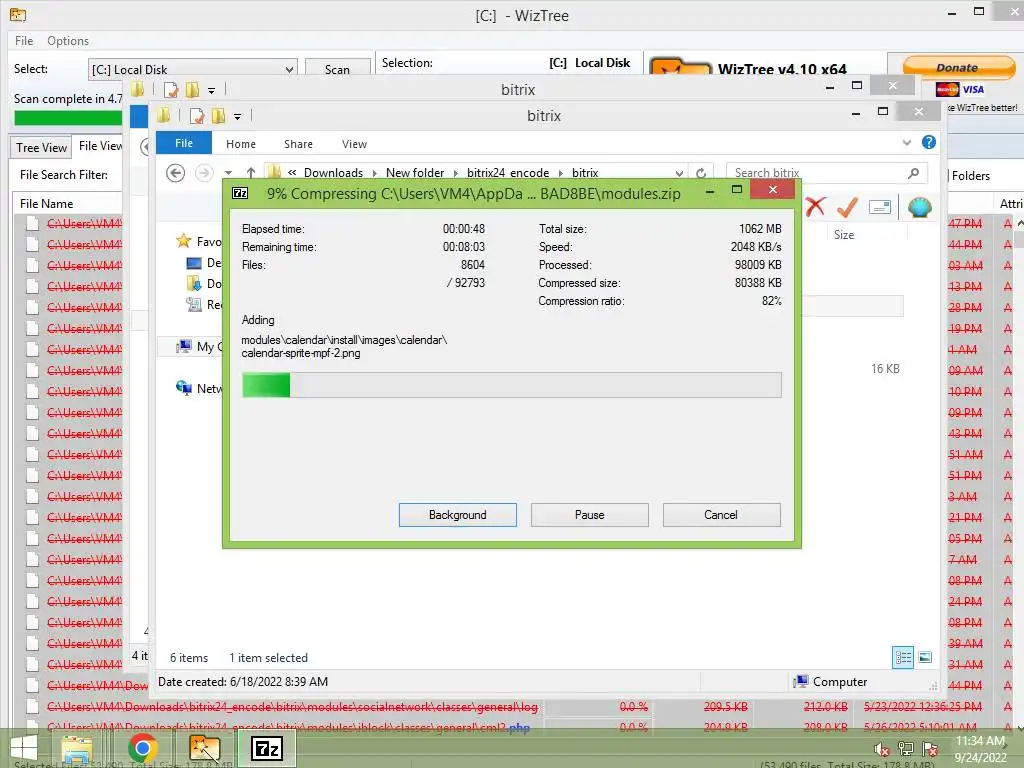
Task: Click the blue shell icon in WizTree toolbar
Action: (x=920, y=207)
